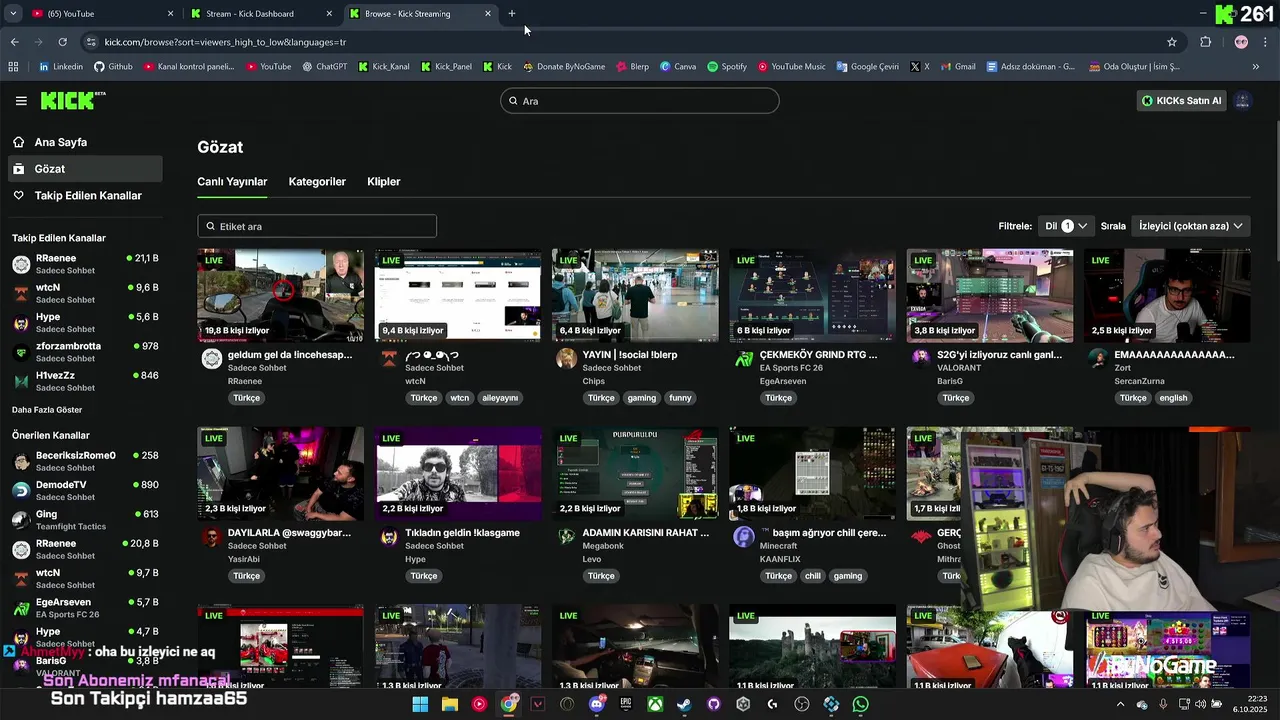Open KAANFLIX channel avatar
The image size is (1280, 720).
[743, 538]
